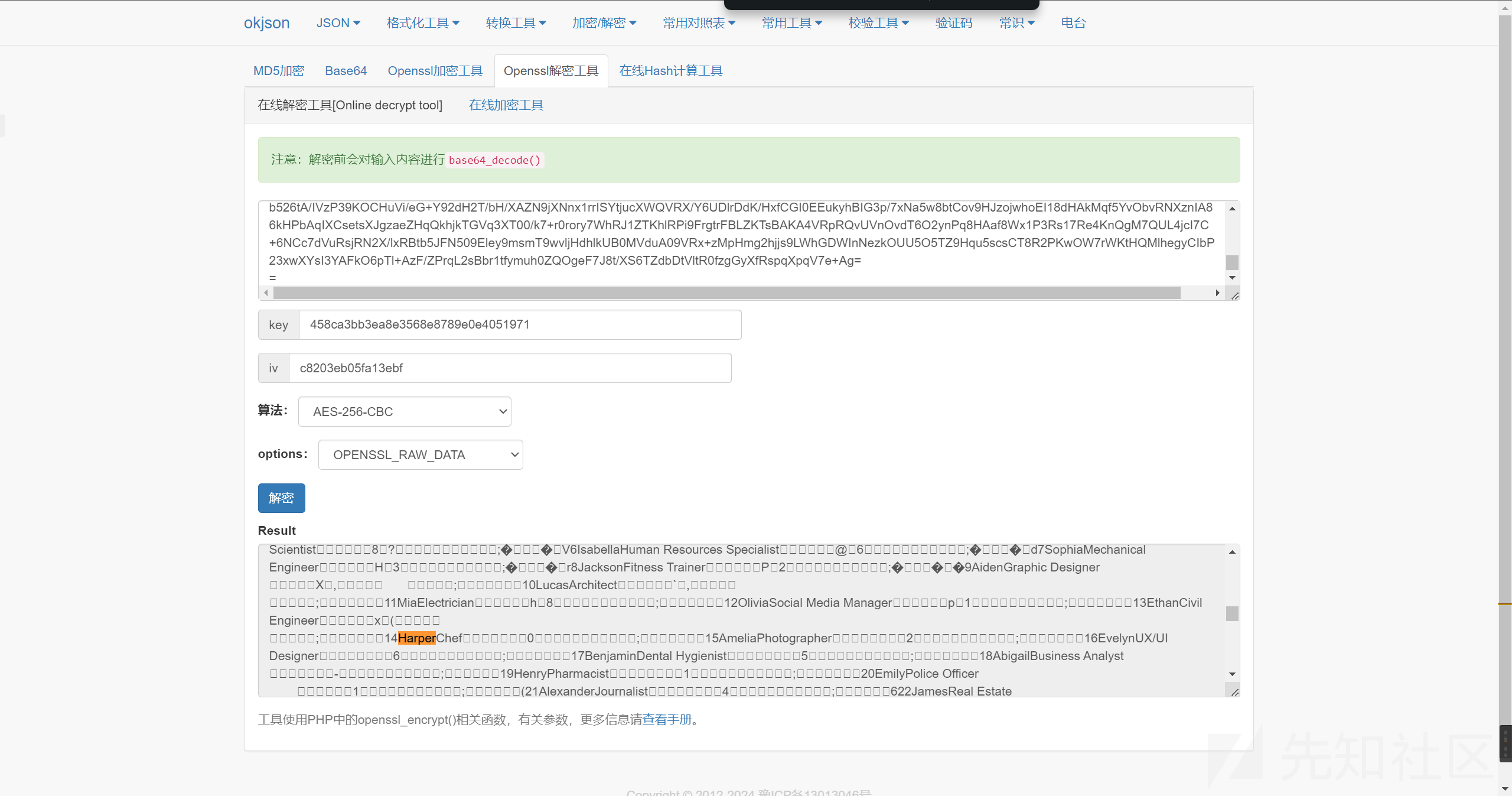Open the okjson home link

pos(266,23)
